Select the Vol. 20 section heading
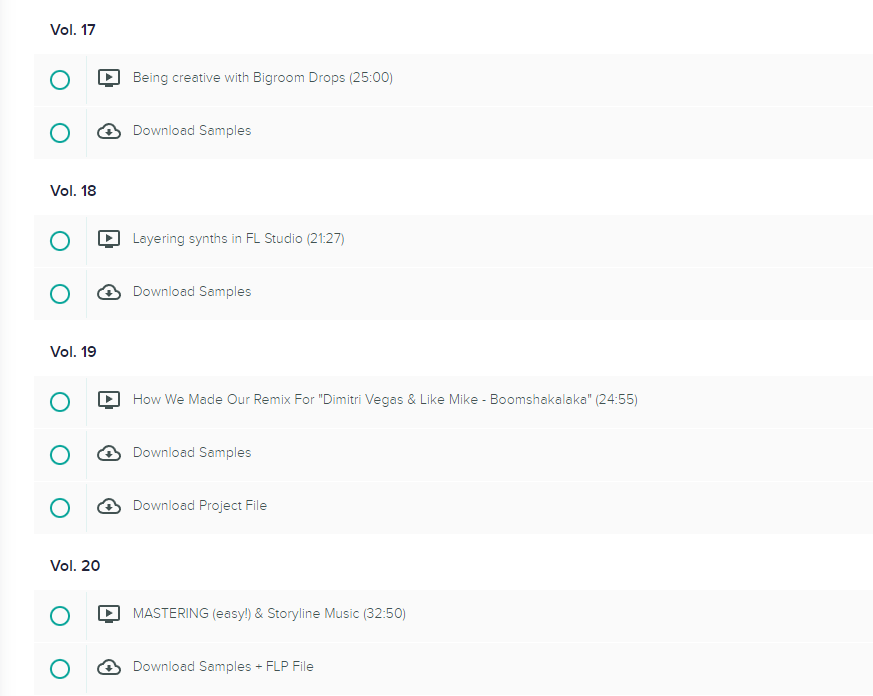Viewport: 873px width, 696px height. point(75,566)
